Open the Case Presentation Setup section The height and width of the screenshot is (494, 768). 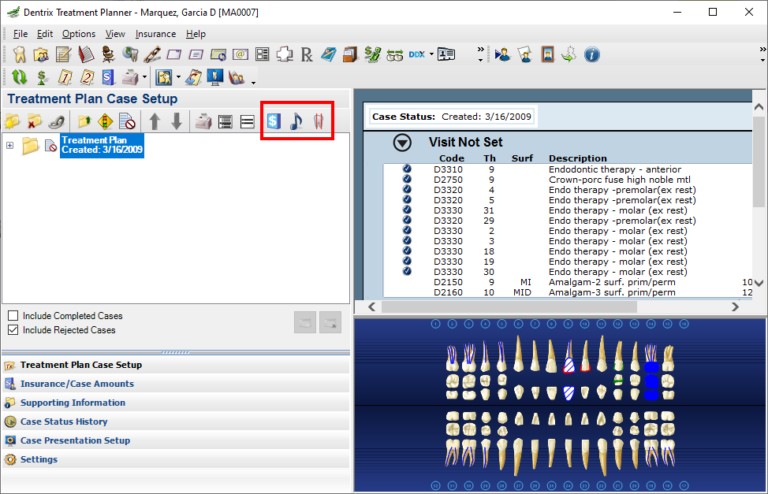75,441
